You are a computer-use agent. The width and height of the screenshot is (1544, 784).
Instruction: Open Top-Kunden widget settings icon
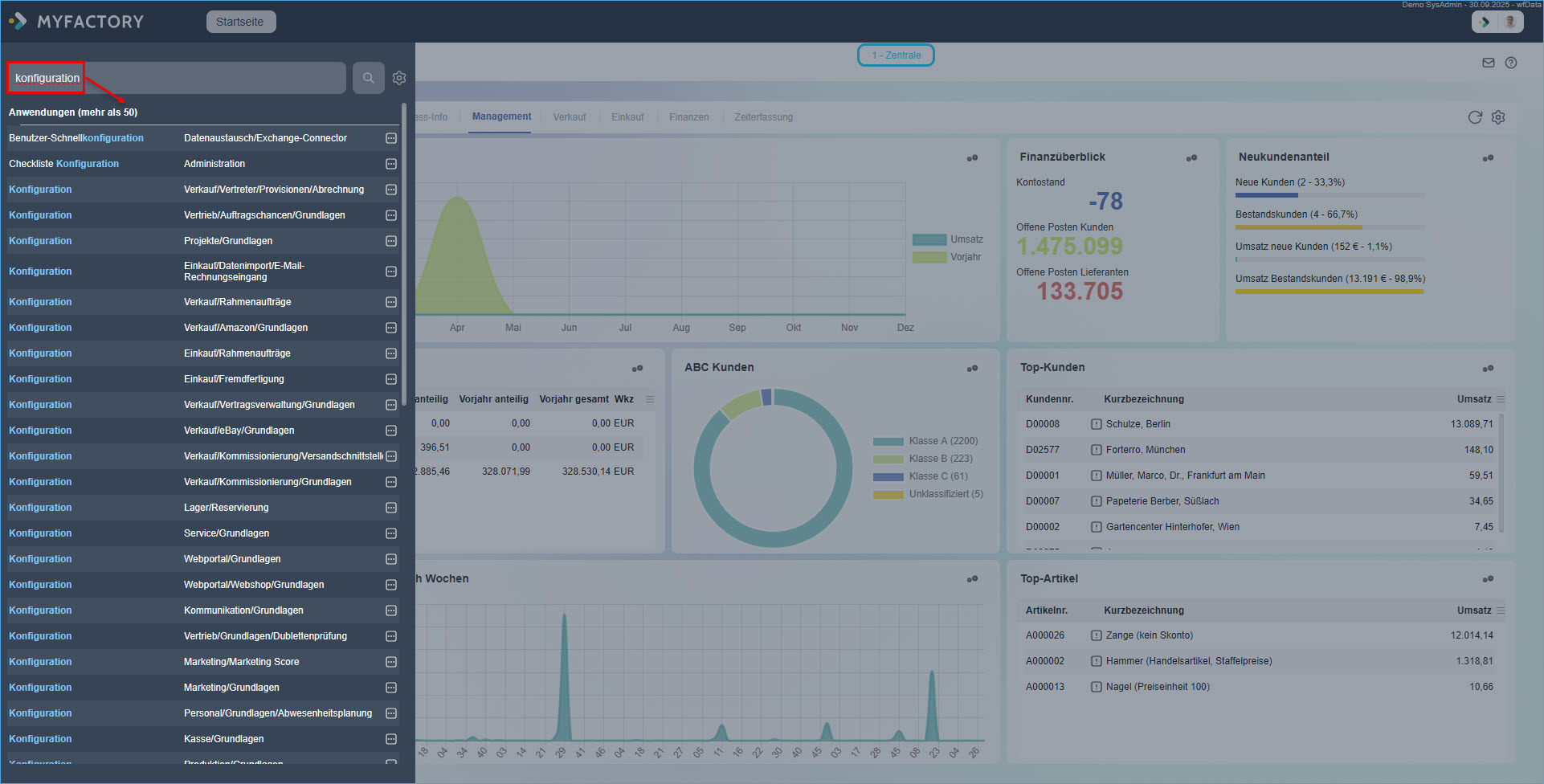click(1488, 369)
